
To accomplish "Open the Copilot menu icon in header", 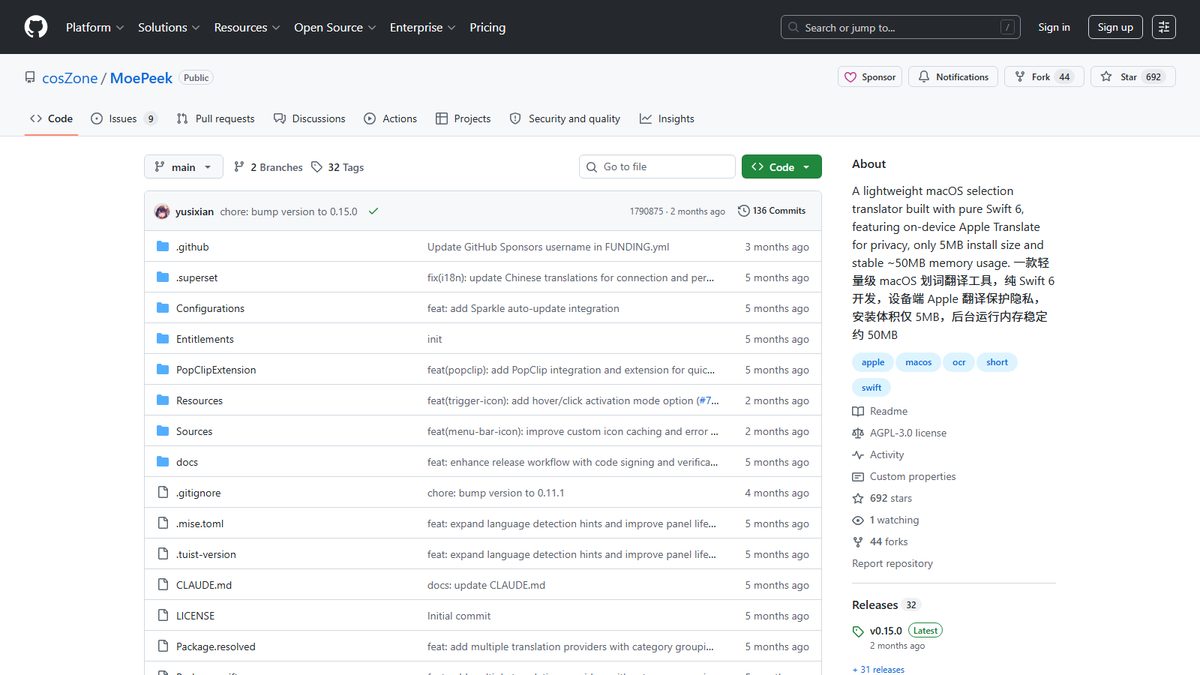I will (1164, 27).
